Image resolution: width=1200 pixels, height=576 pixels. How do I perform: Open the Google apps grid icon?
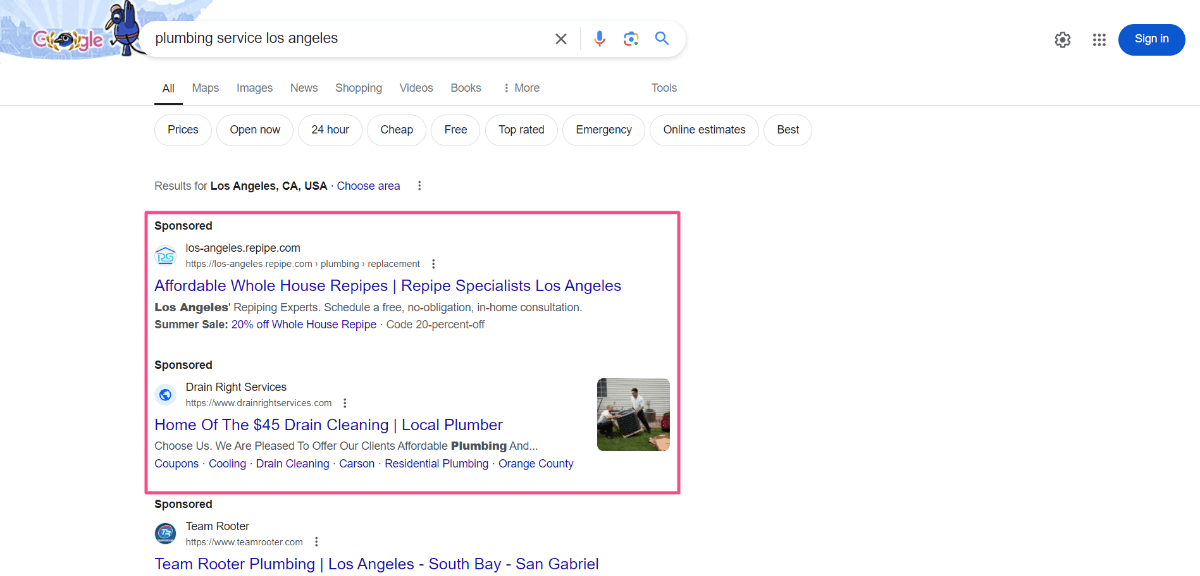point(1099,39)
